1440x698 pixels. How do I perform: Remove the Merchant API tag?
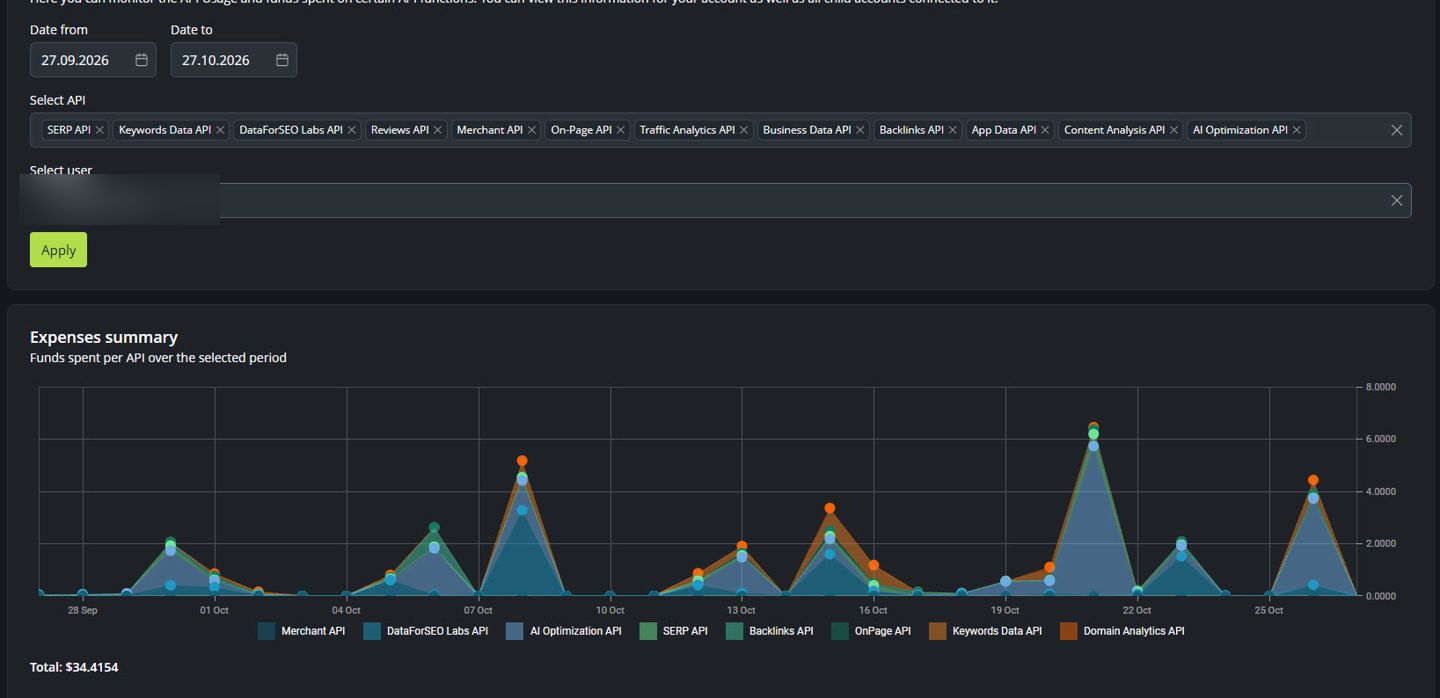click(532, 130)
